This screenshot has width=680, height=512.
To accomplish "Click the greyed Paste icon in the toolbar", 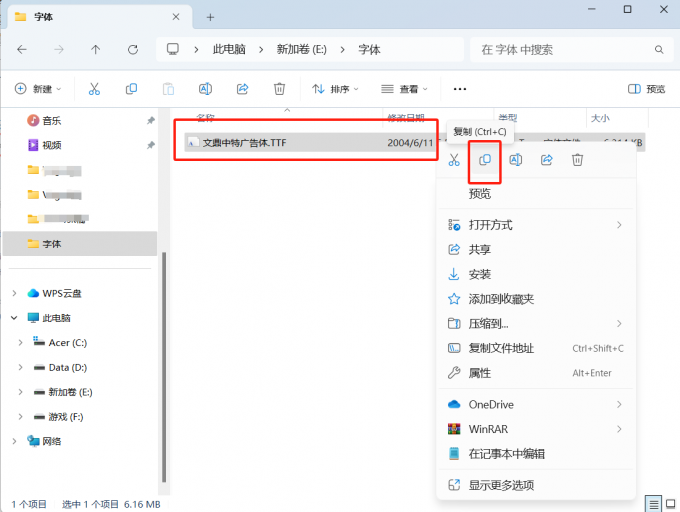I will point(168,89).
